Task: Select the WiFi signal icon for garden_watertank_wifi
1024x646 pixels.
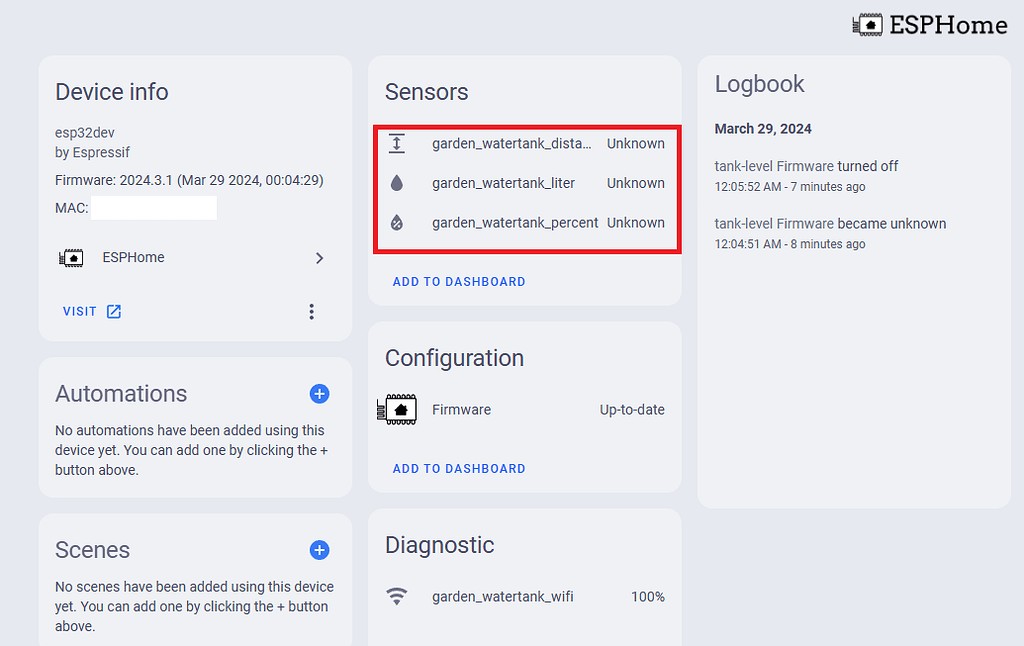Action: pyautogui.click(x=397, y=596)
